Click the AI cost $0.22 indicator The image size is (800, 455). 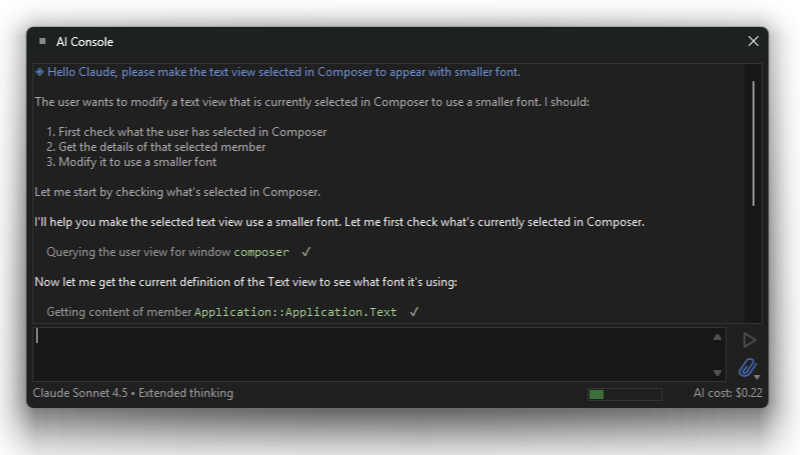pos(728,393)
